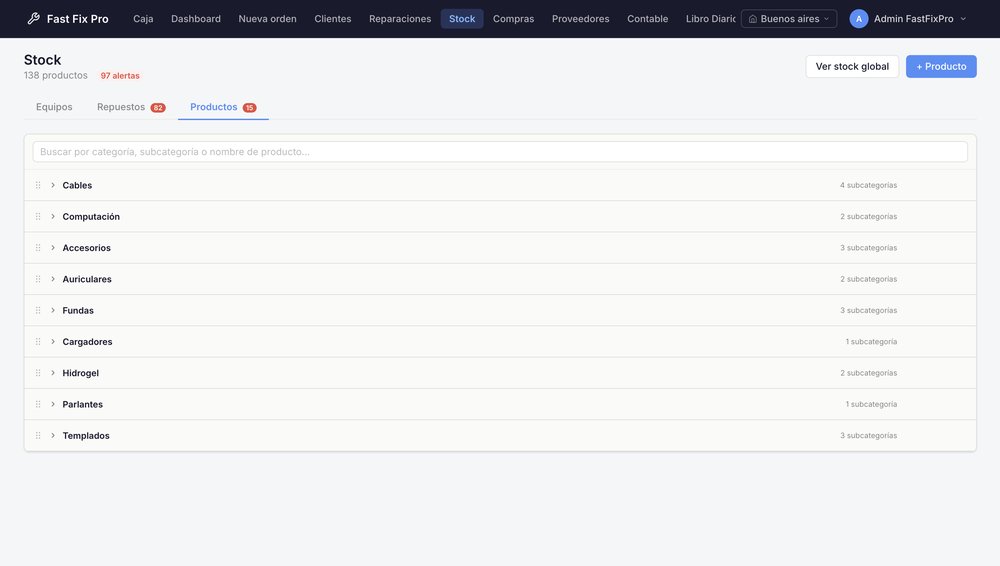Switch to the Equipos tab
This screenshot has width=1000, height=566.
54,107
